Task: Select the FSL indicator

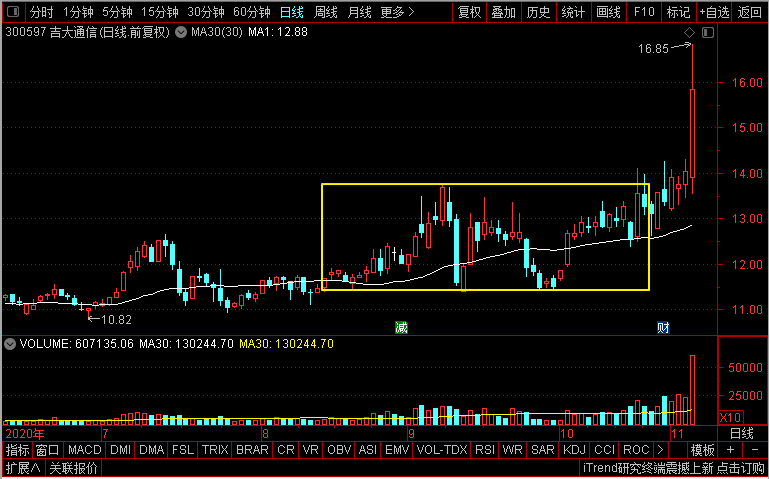Action: (183, 450)
